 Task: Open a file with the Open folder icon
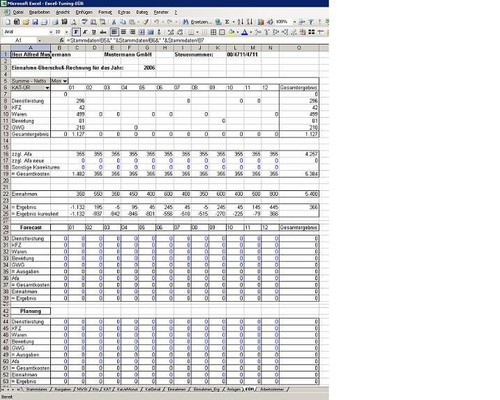pyautogui.click(x=26, y=22)
